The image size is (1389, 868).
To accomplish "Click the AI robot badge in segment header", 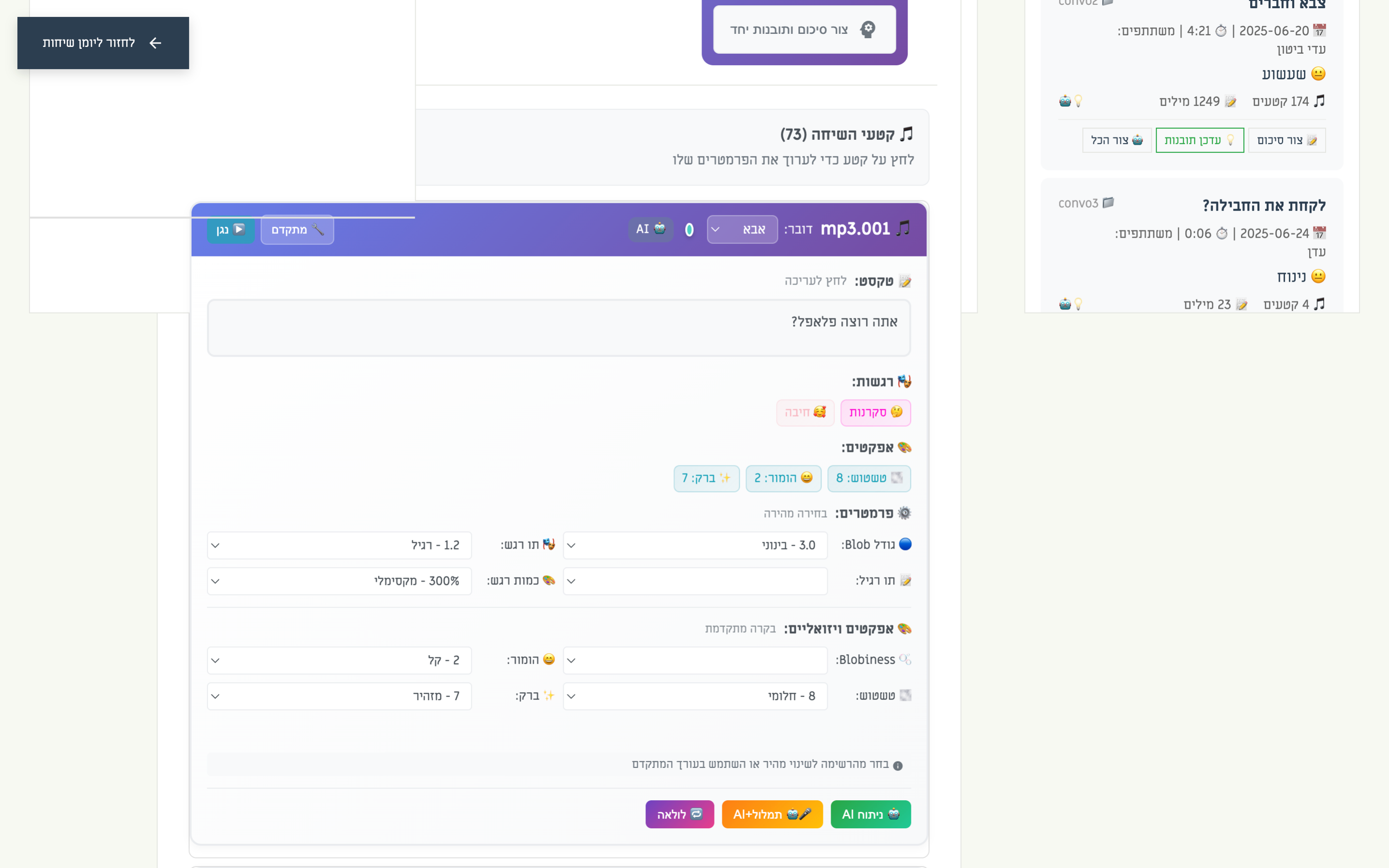I will [650, 229].
